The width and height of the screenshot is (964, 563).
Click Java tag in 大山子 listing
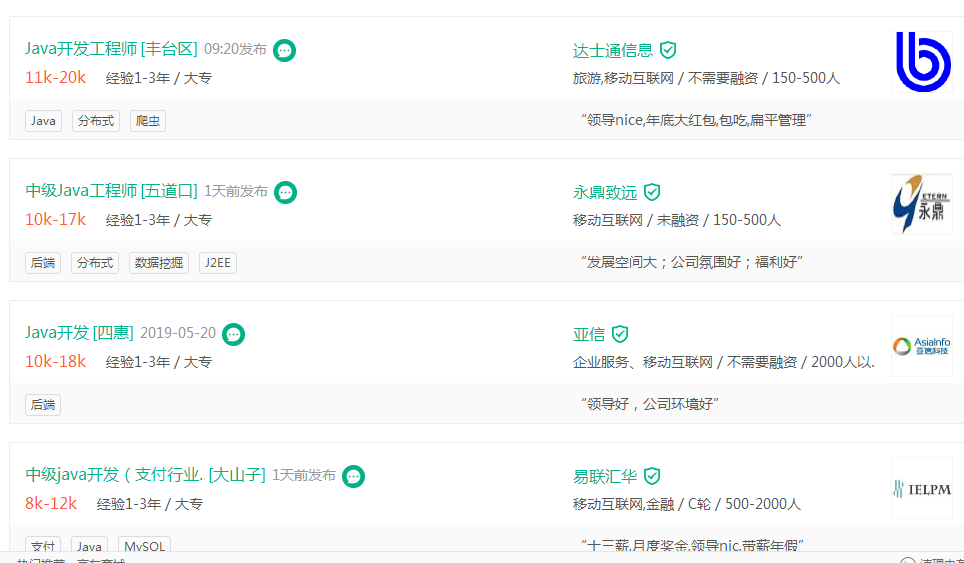(x=90, y=546)
